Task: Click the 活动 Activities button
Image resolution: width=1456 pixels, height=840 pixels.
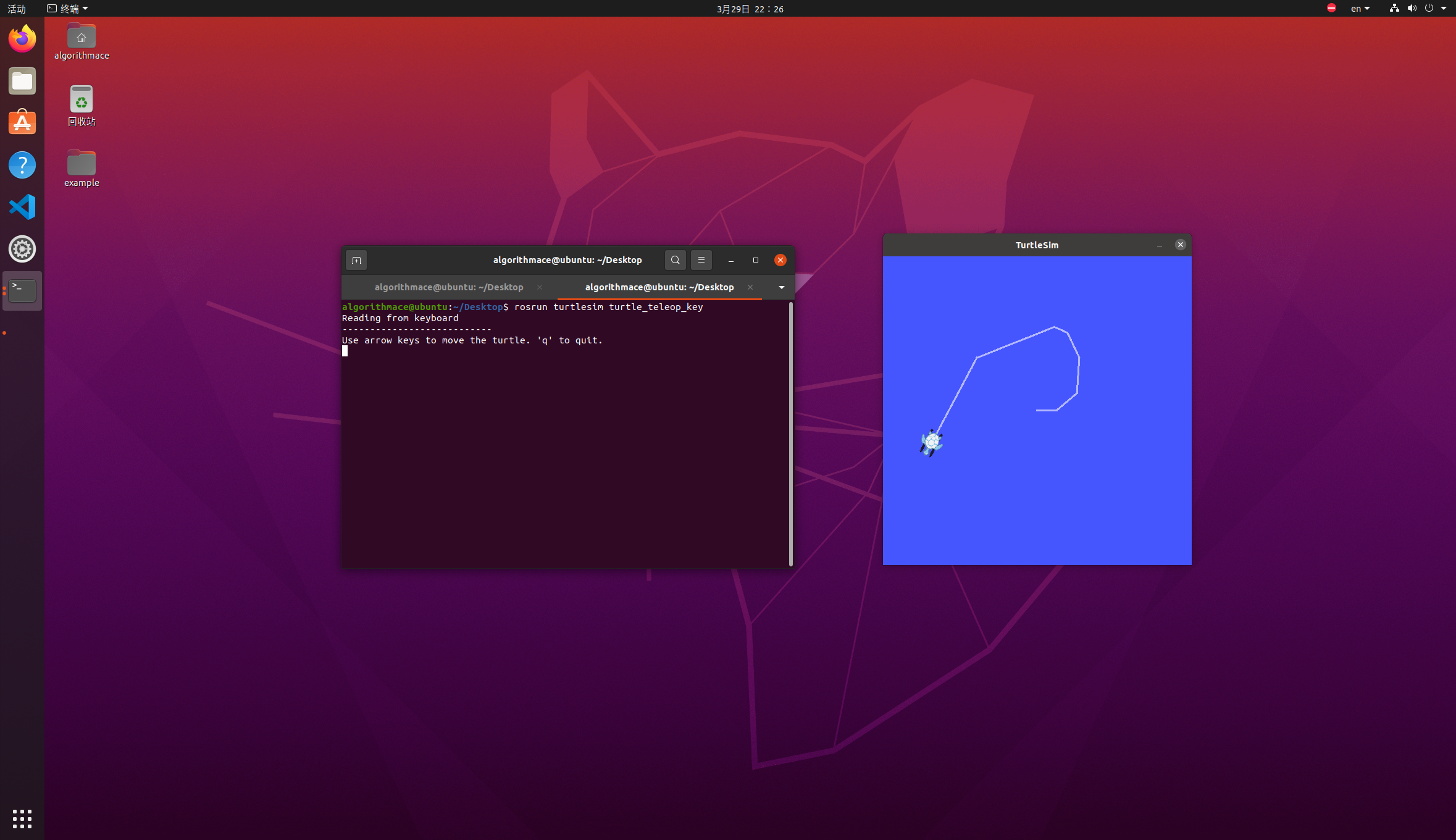Action: pyautogui.click(x=17, y=9)
